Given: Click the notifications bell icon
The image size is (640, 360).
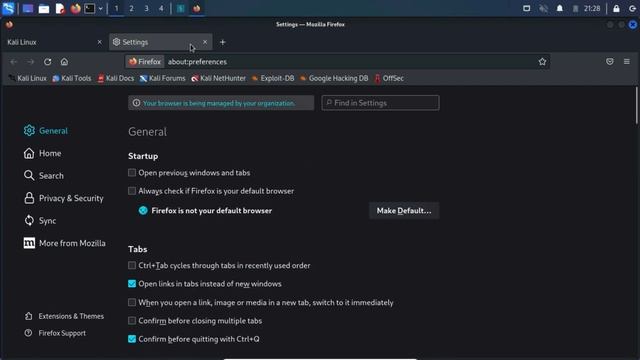Looking at the screenshot, I should tap(560, 8).
